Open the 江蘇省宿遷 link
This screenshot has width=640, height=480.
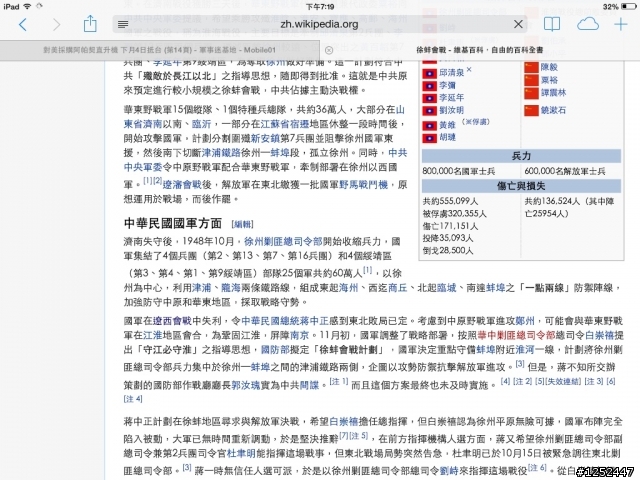[x=285, y=124]
